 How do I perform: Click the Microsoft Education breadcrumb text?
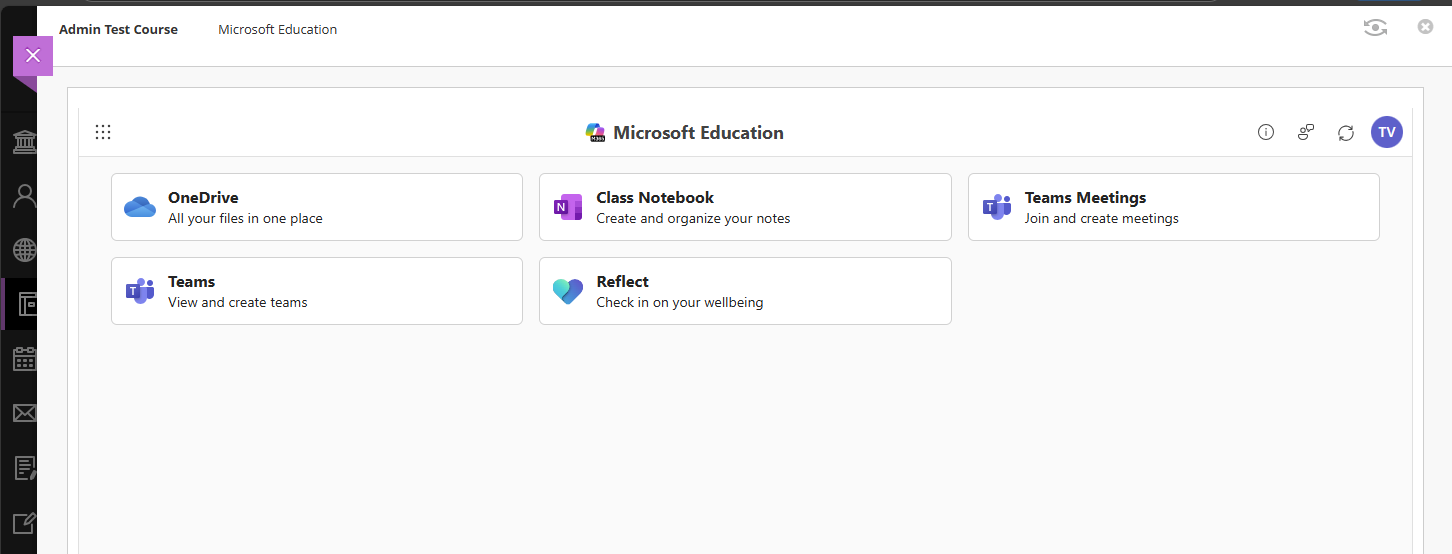point(277,29)
